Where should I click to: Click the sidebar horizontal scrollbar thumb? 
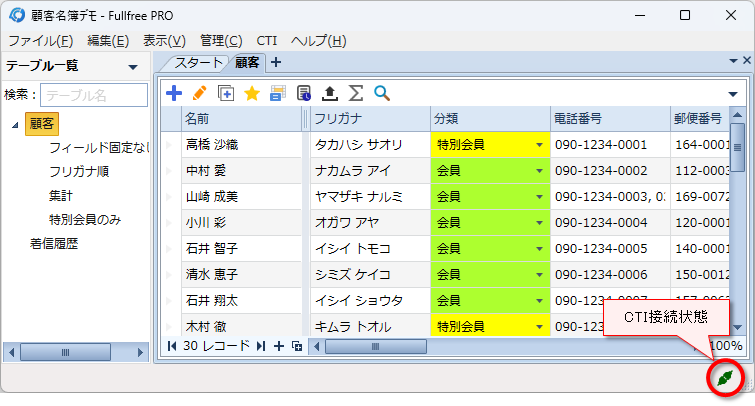[65, 353]
